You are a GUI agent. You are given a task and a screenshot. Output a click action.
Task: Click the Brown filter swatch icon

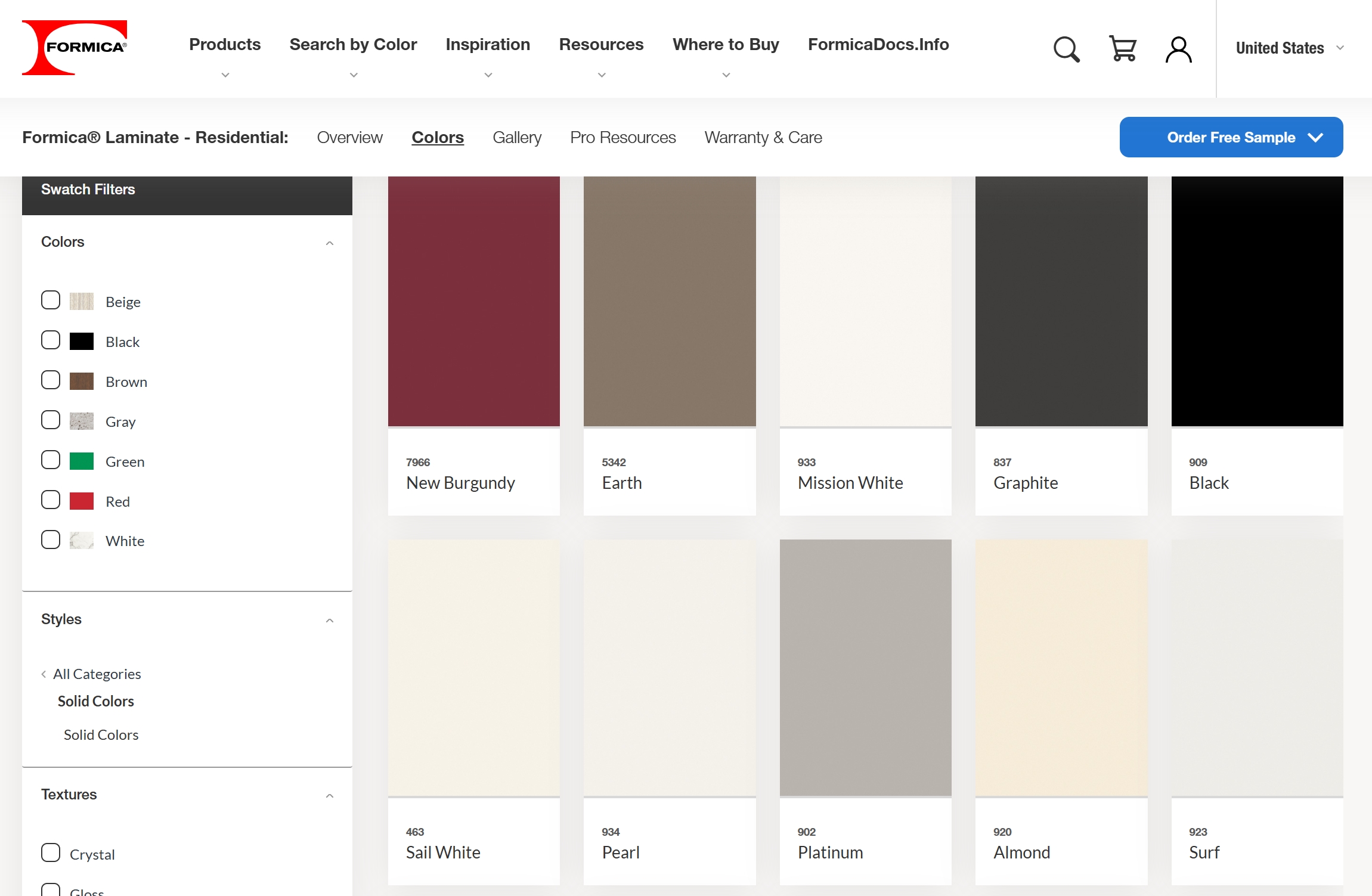click(x=82, y=381)
